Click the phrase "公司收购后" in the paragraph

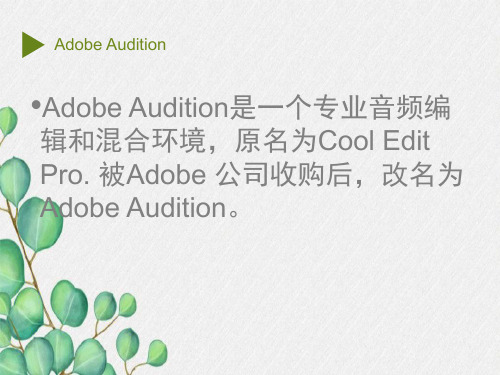[285, 175]
